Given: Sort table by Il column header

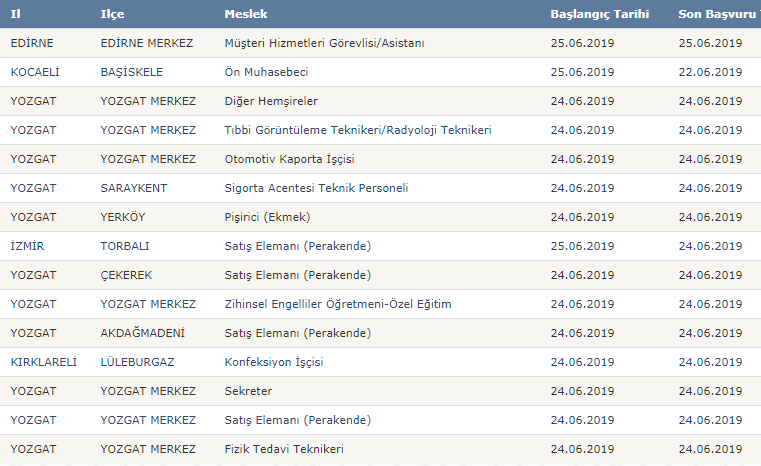Looking at the screenshot, I should [x=16, y=14].
